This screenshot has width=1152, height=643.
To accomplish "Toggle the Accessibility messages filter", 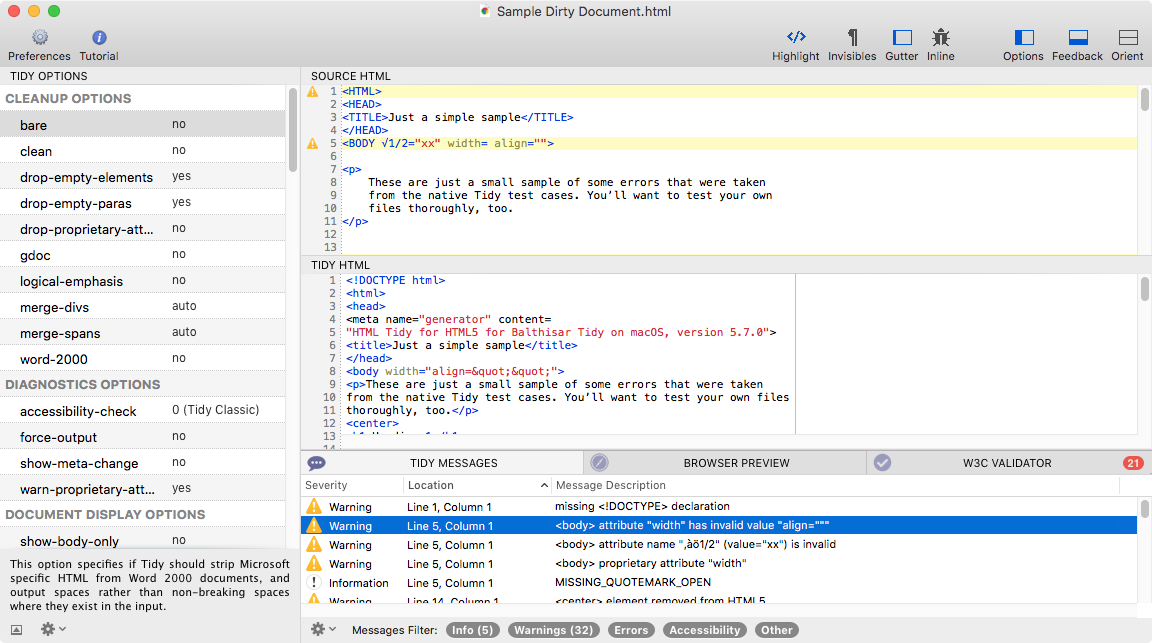I will [x=705, y=630].
